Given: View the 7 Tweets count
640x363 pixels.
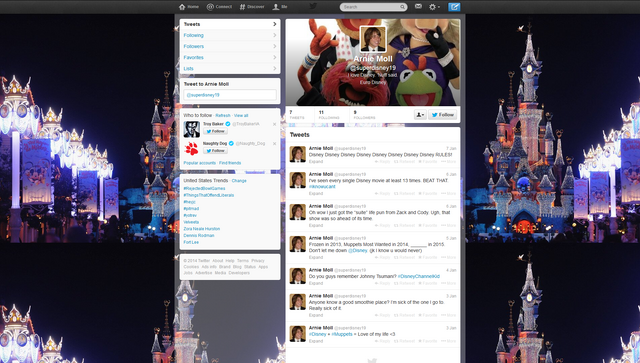Looking at the screenshot, I should [x=297, y=115].
